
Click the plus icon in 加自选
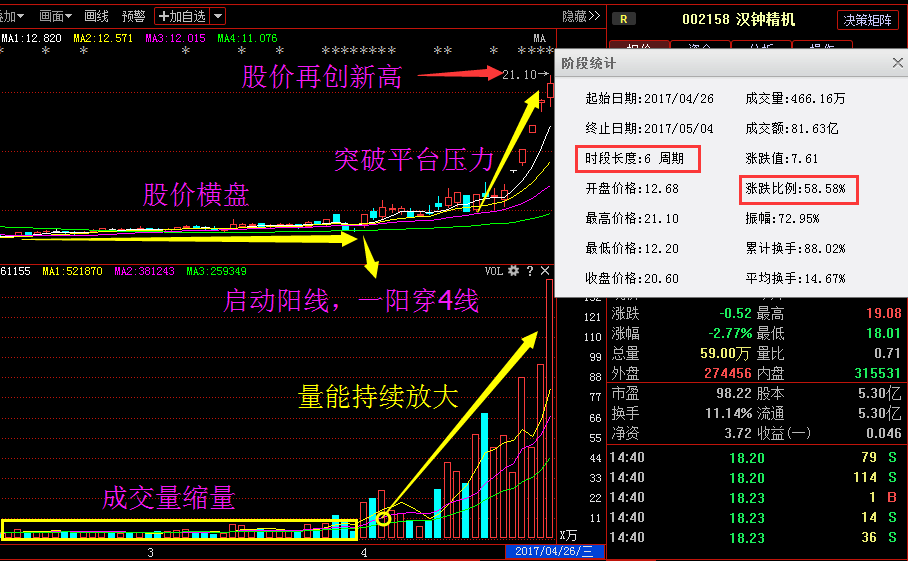(163, 16)
